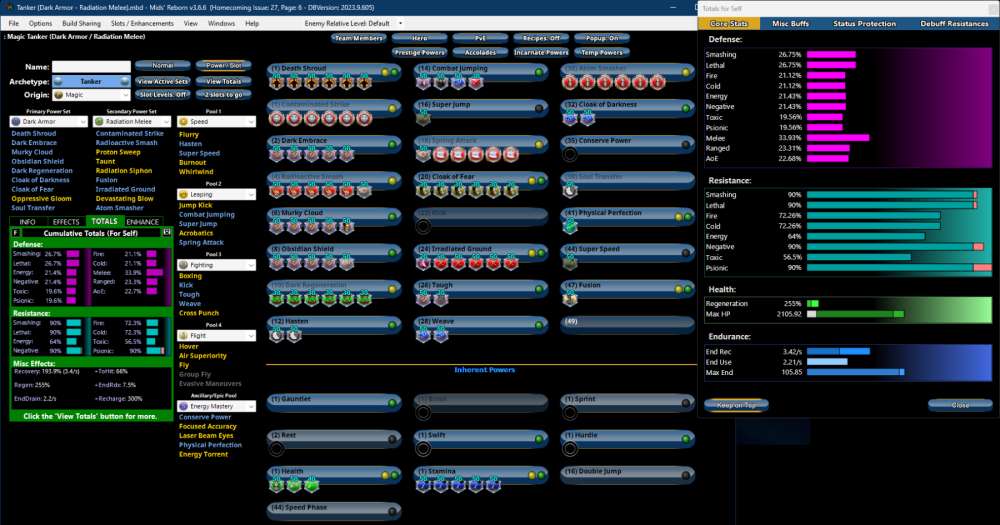Select the empty slot under Conserve Power
The height and width of the screenshot is (525, 1000).
570,155
